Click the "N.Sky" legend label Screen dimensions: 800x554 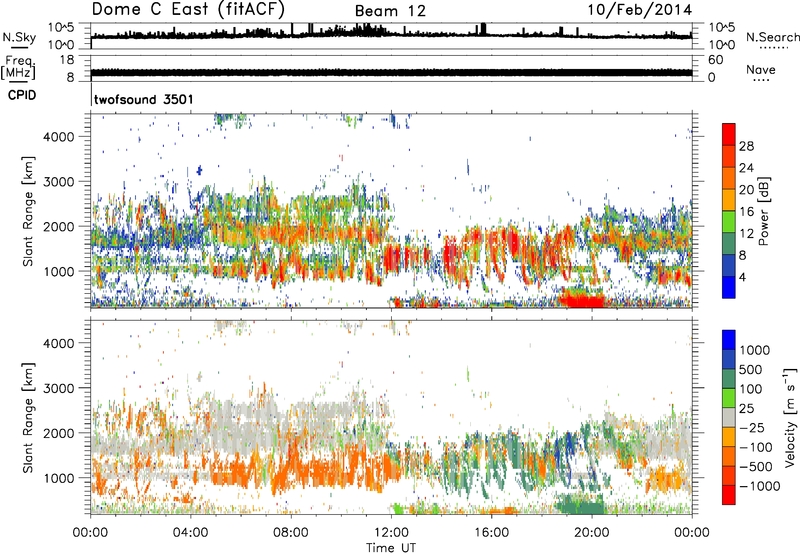point(19,37)
